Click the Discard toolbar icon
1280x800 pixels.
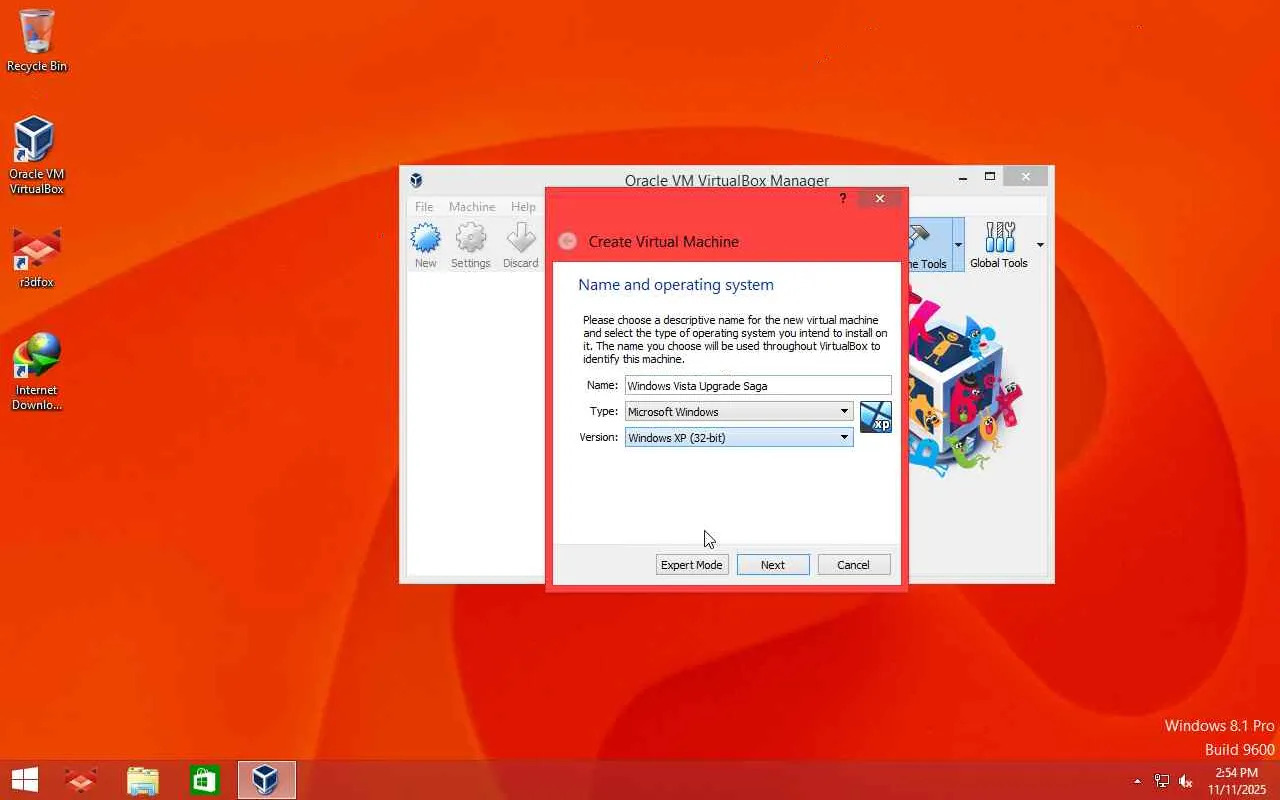pyautogui.click(x=520, y=246)
